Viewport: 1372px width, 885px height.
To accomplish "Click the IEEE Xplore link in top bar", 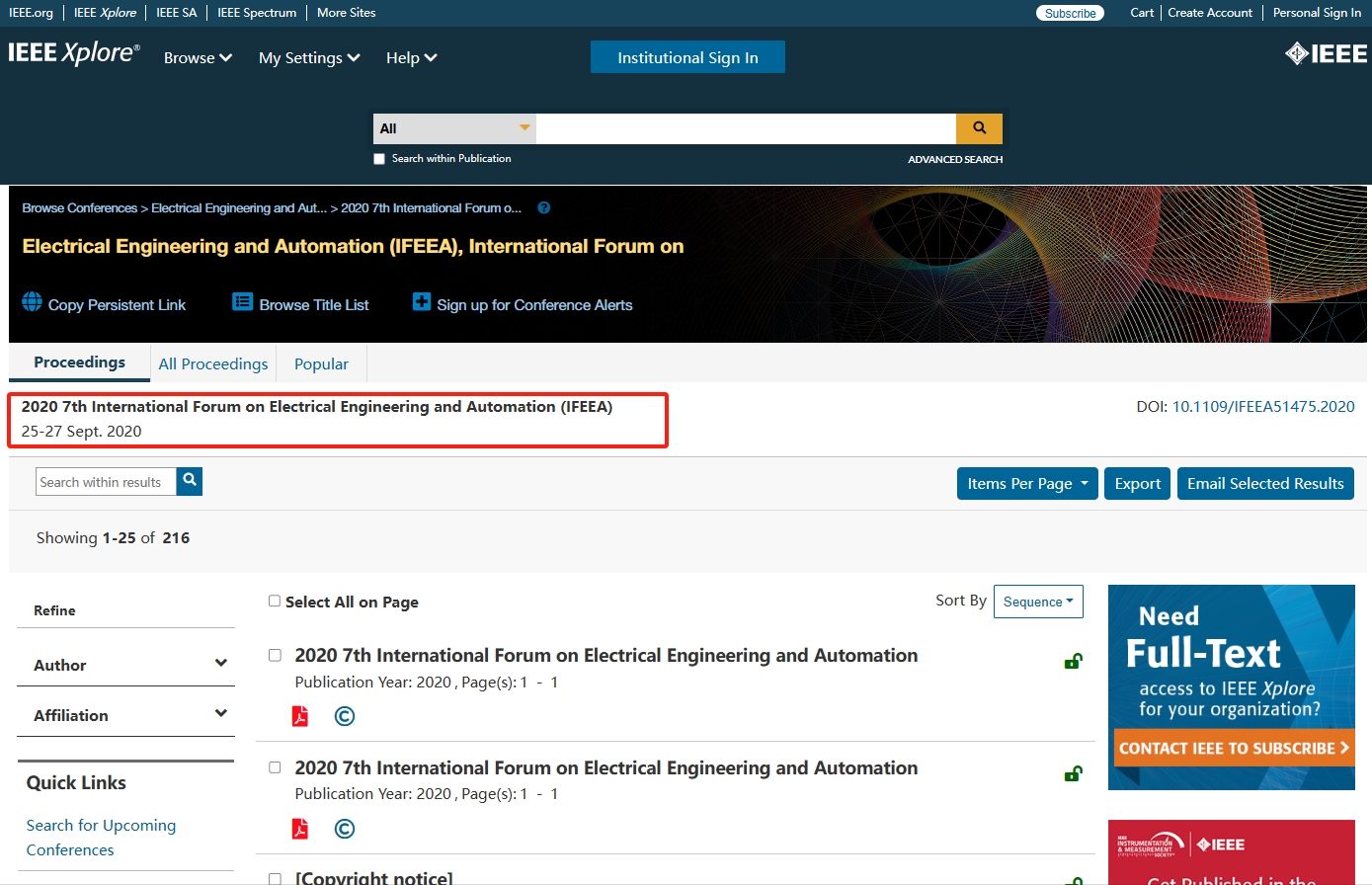I will [105, 13].
